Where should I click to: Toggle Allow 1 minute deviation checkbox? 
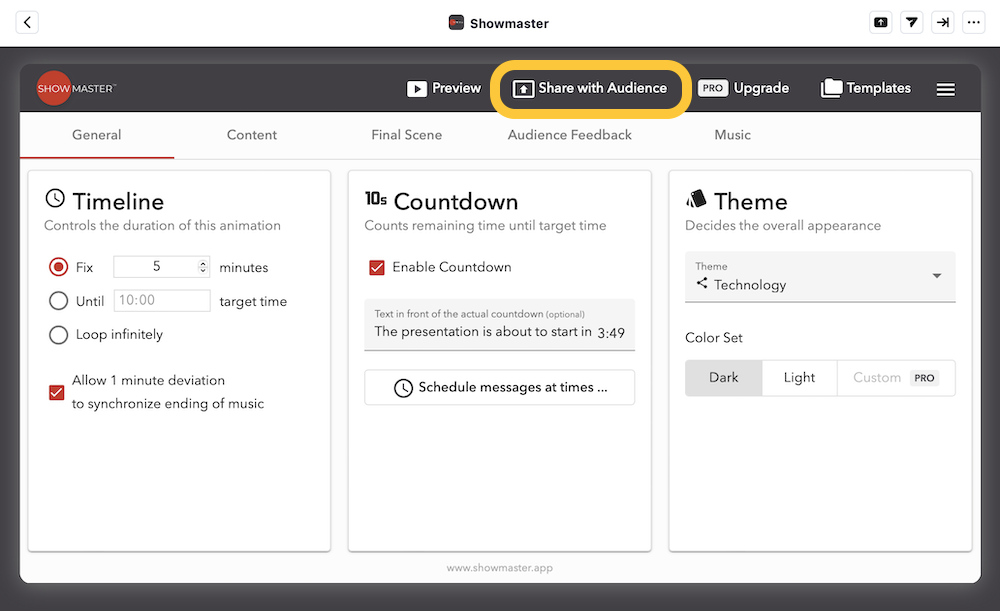[57, 392]
